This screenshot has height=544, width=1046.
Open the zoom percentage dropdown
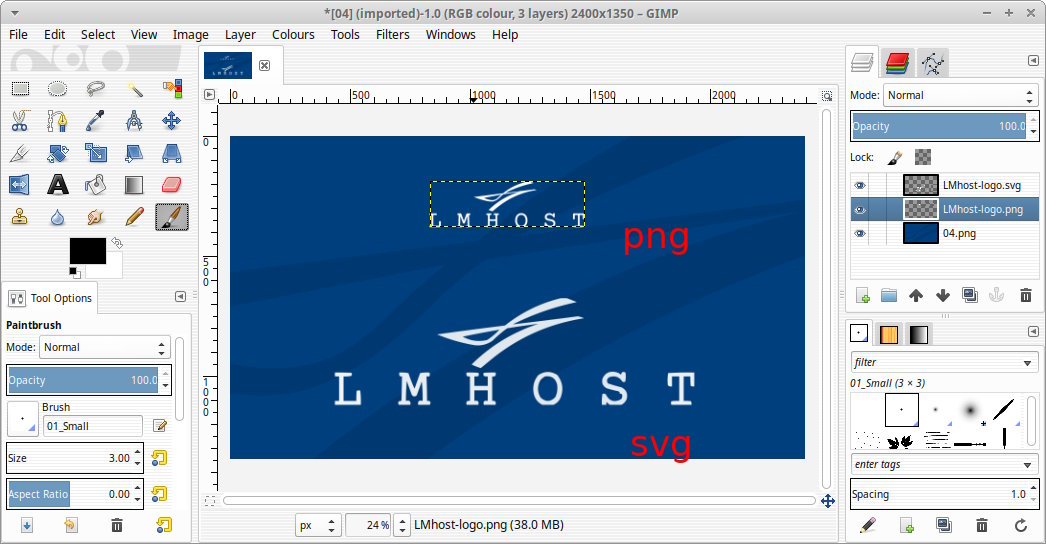[402, 525]
